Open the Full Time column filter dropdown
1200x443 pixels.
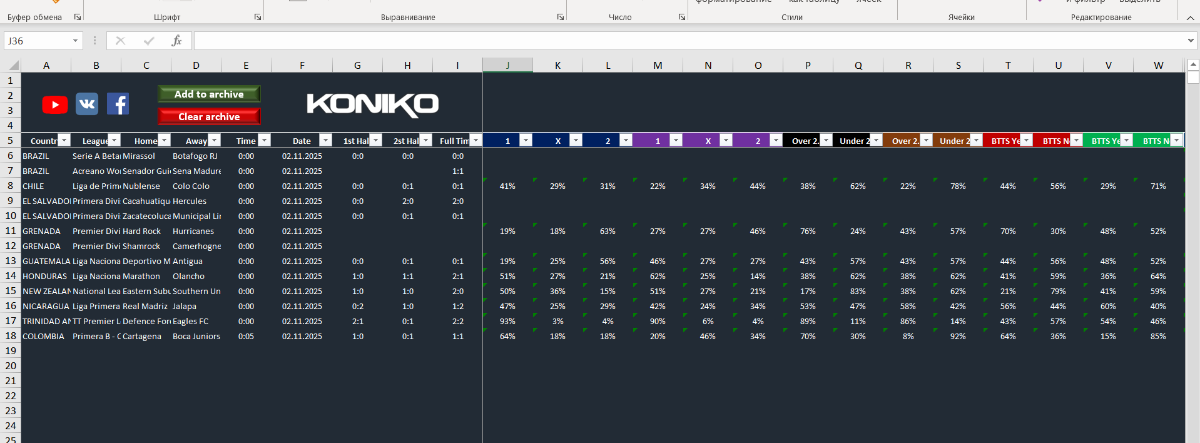click(x=475, y=141)
